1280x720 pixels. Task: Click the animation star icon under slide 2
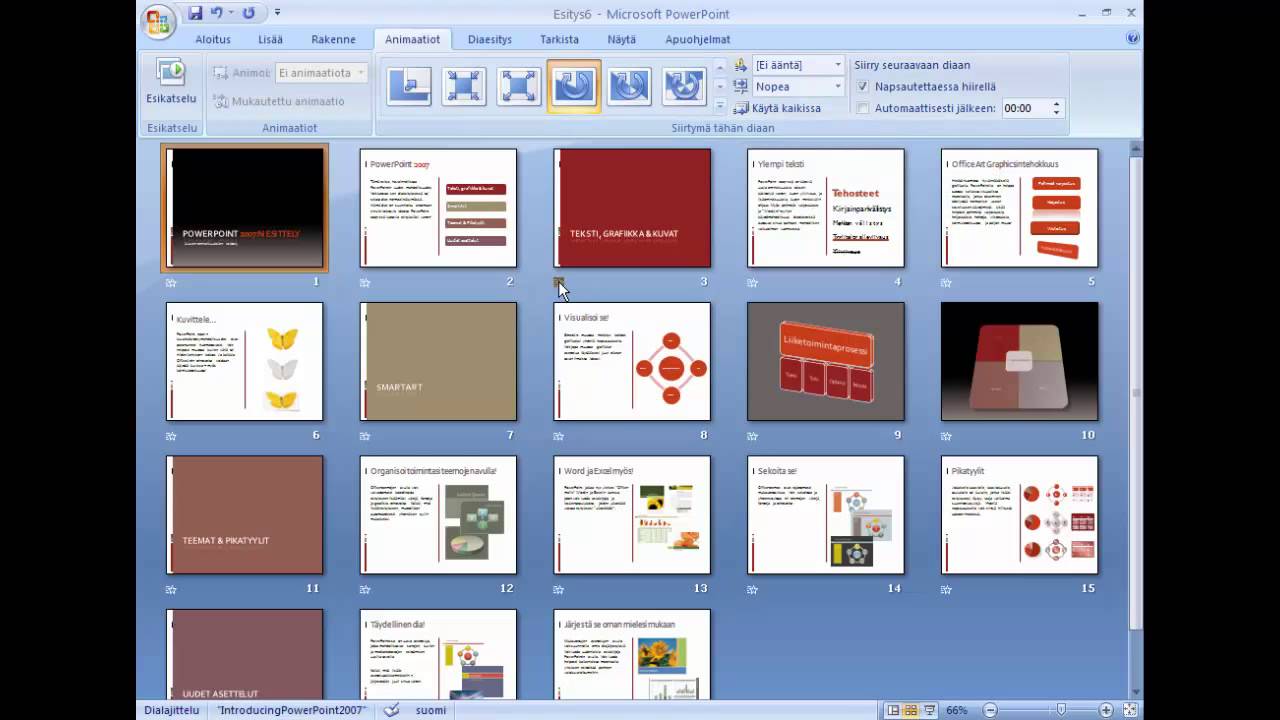pos(365,283)
